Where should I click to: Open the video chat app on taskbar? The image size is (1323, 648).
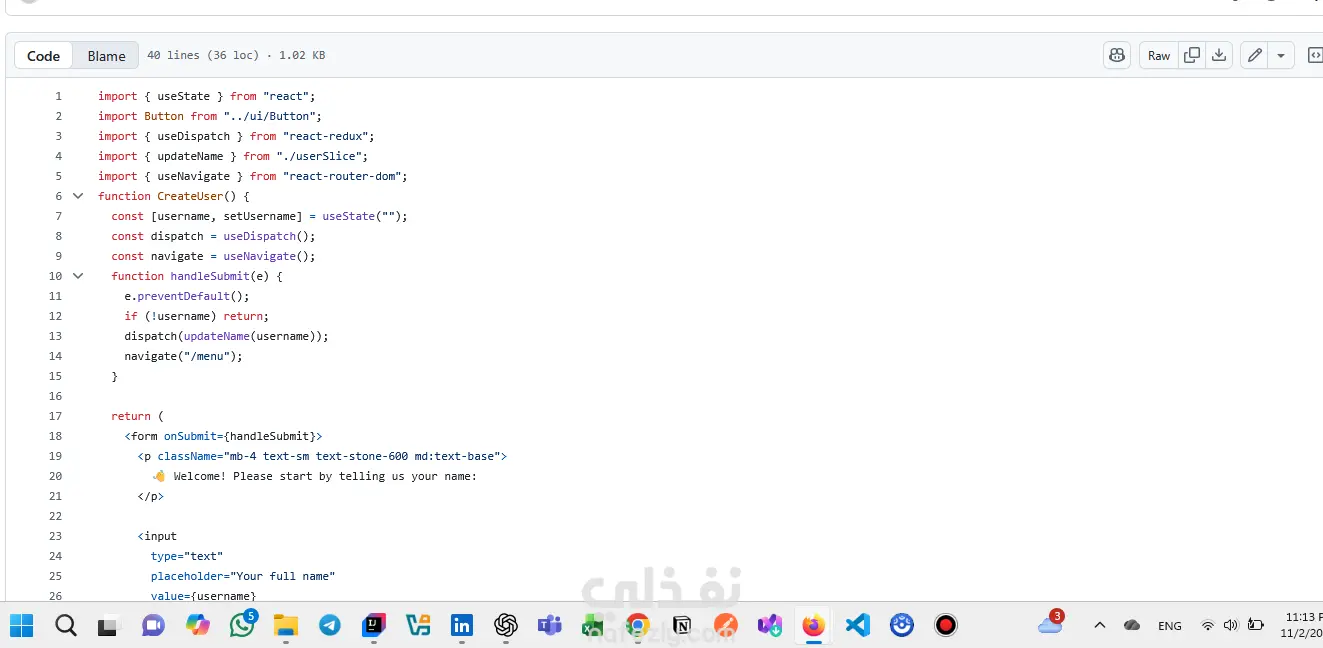pyautogui.click(x=153, y=626)
